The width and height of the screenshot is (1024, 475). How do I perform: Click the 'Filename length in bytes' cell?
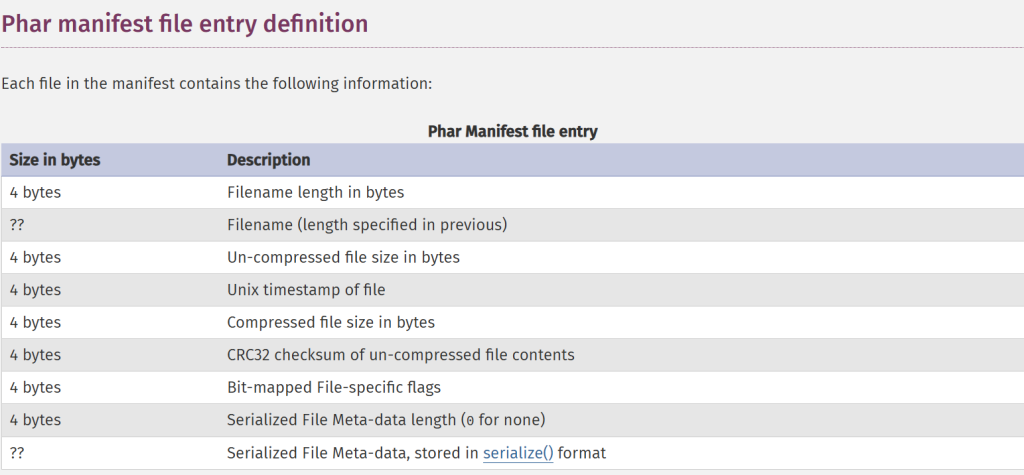(x=315, y=192)
